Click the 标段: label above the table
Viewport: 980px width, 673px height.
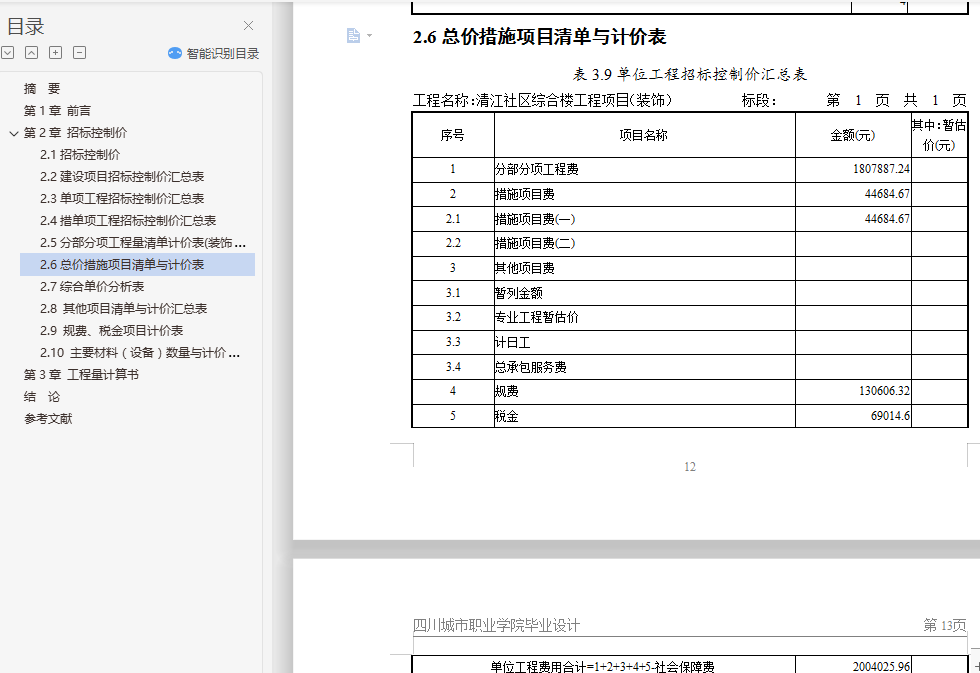[759, 100]
